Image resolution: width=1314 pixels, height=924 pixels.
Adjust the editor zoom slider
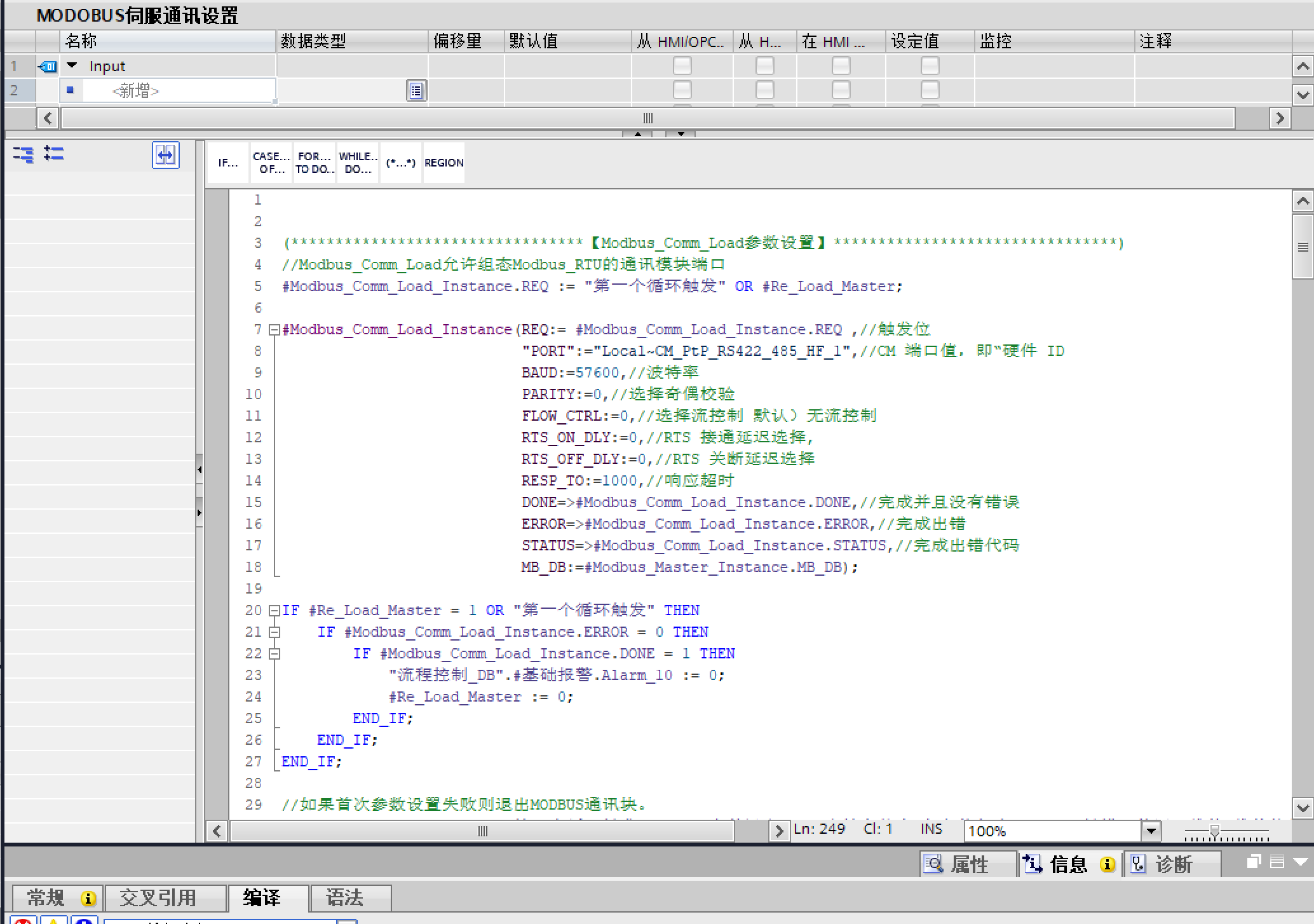tap(1214, 831)
